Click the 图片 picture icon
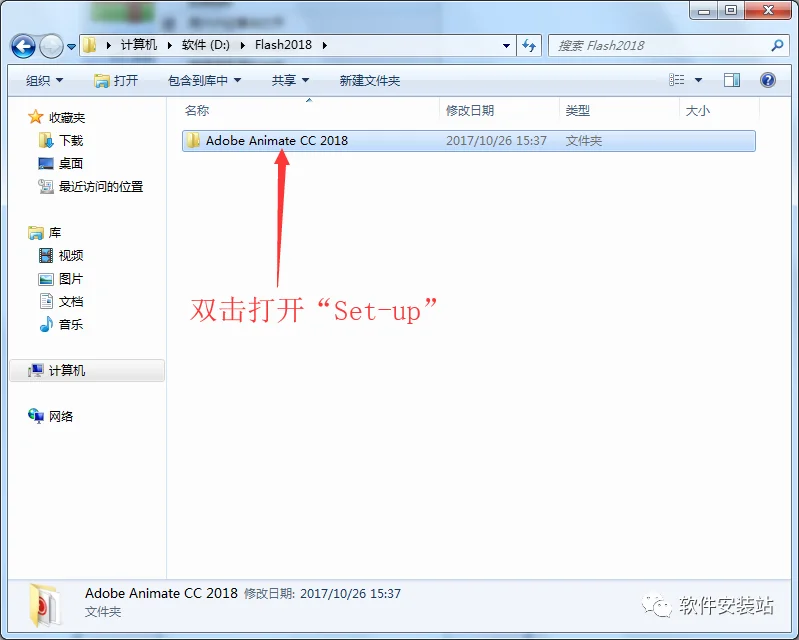The height and width of the screenshot is (640, 799). coord(46,279)
